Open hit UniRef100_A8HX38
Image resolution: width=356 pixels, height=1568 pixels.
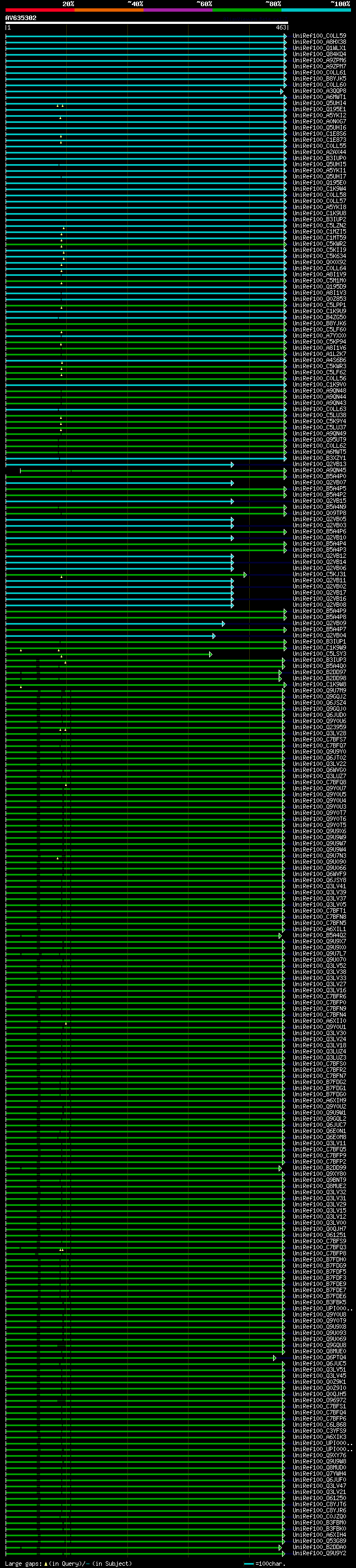click(x=319, y=42)
